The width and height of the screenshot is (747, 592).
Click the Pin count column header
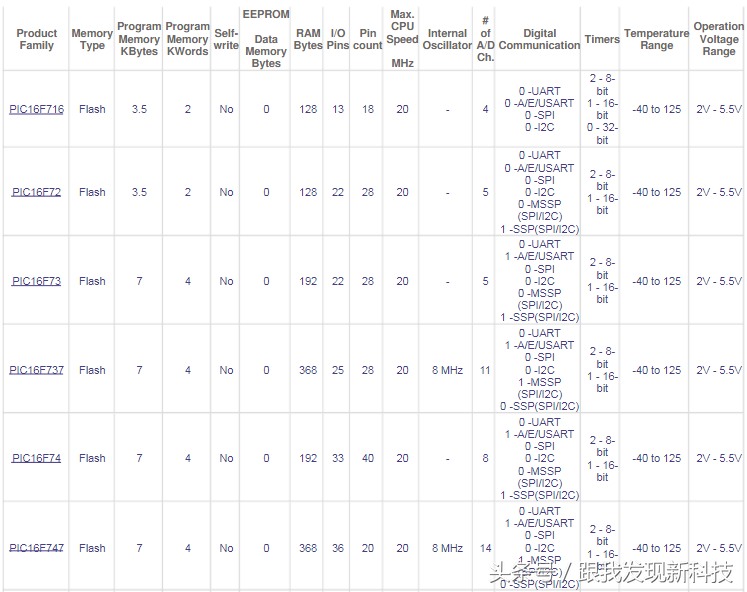(368, 40)
